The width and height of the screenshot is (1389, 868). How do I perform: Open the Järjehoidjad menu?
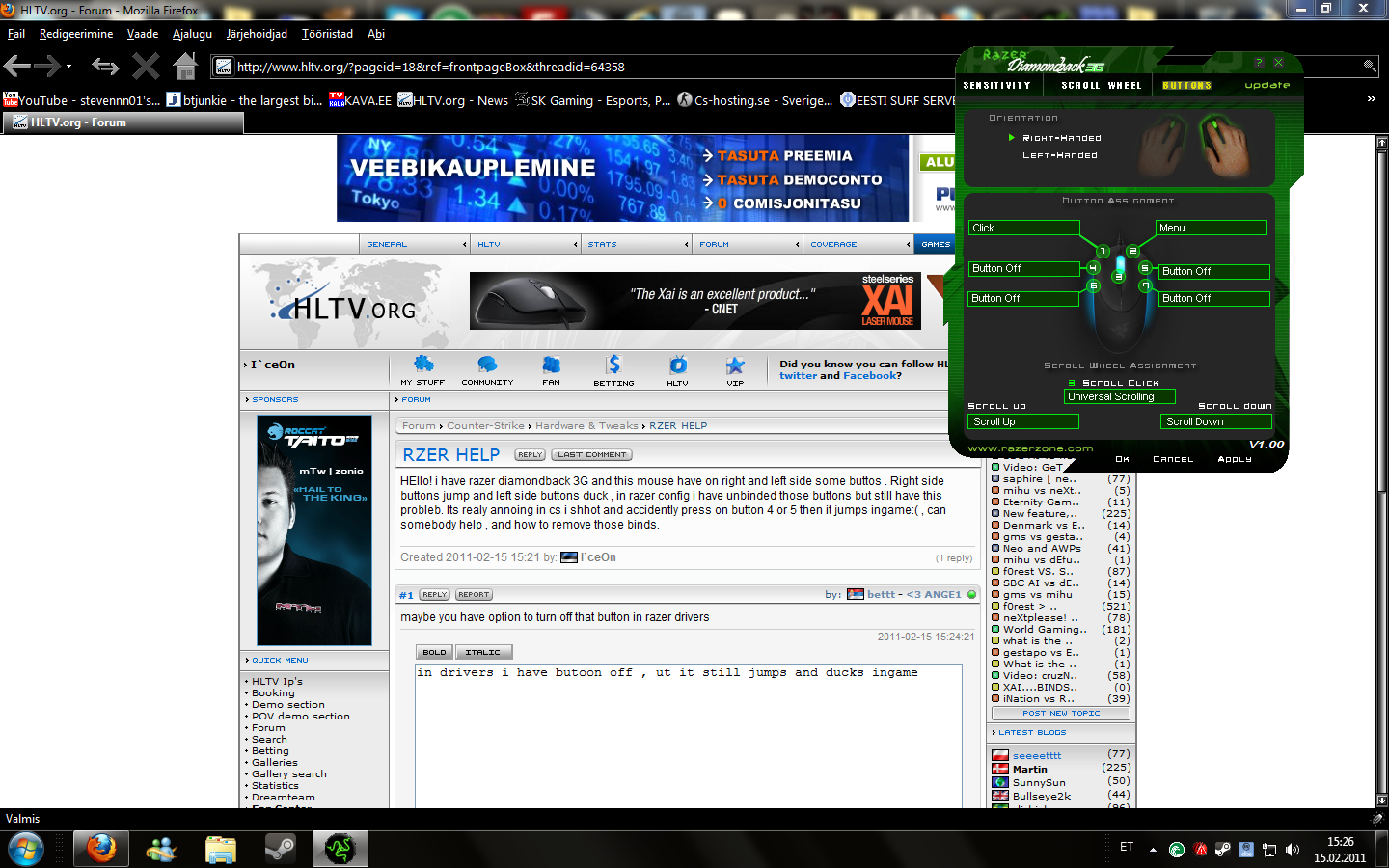pos(257,34)
